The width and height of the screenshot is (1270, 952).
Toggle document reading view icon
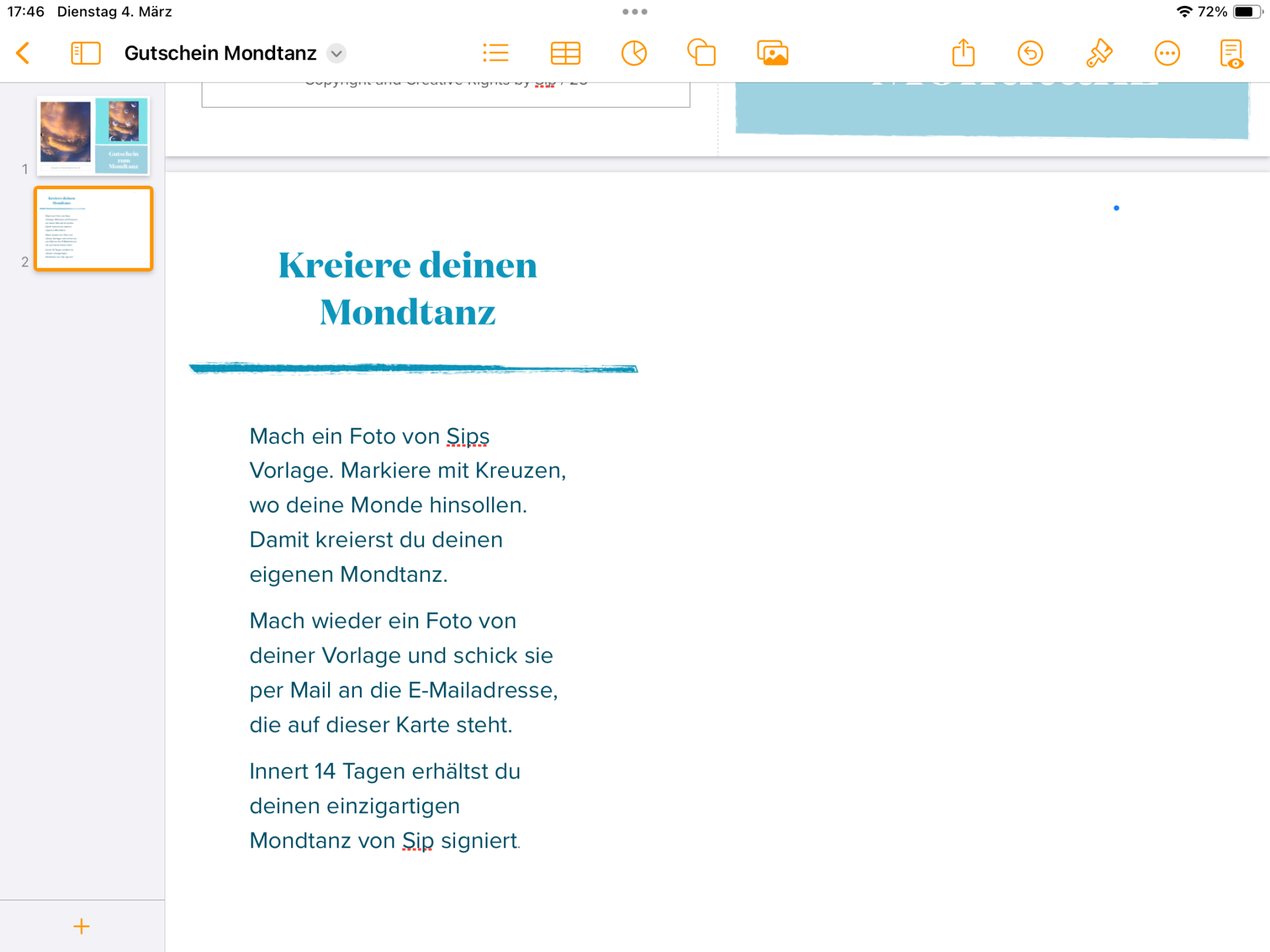pyautogui.click(x=1231, y=53)
